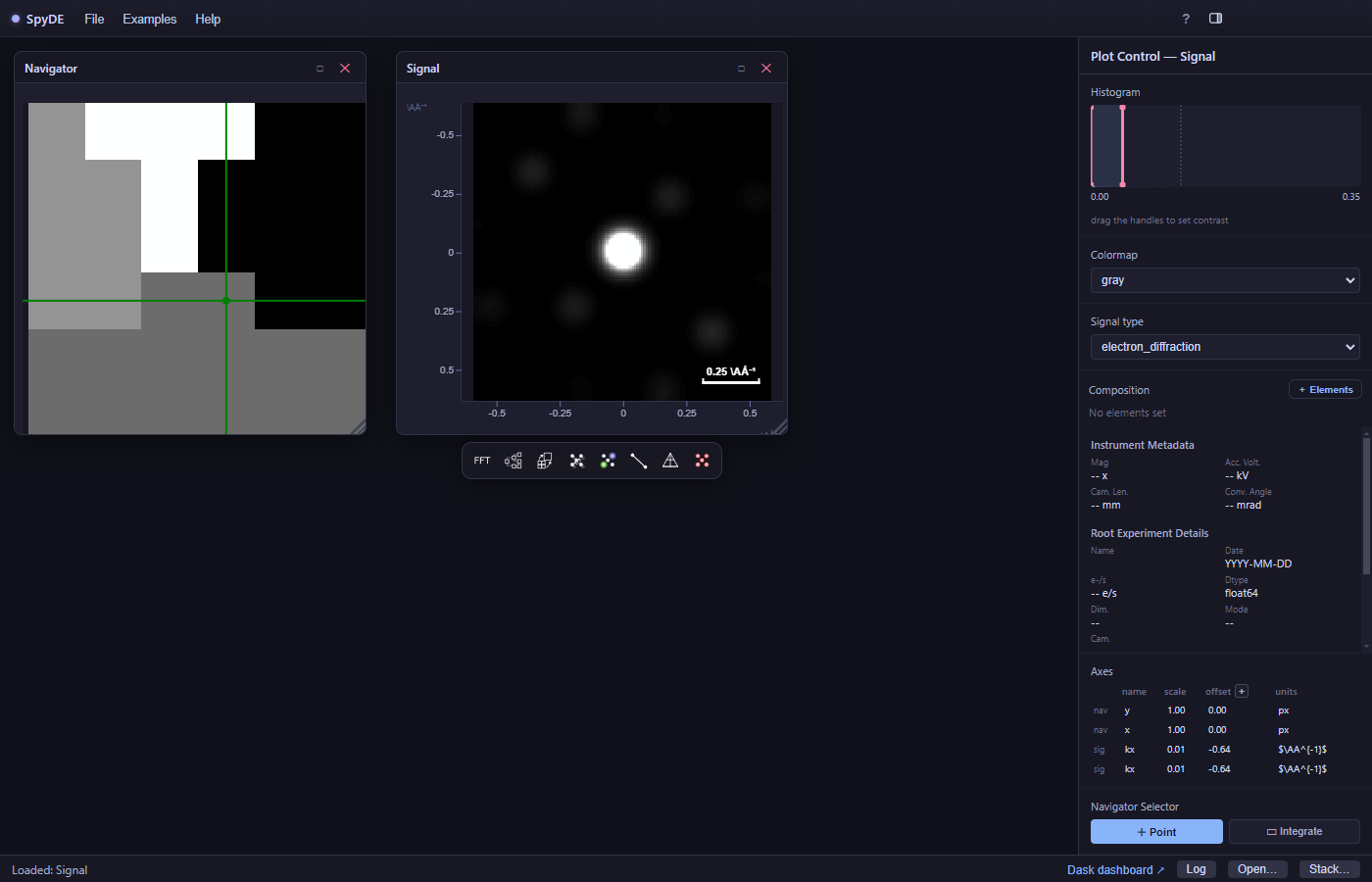Click the 'Loaded: Signal' status text

(50, 870)
